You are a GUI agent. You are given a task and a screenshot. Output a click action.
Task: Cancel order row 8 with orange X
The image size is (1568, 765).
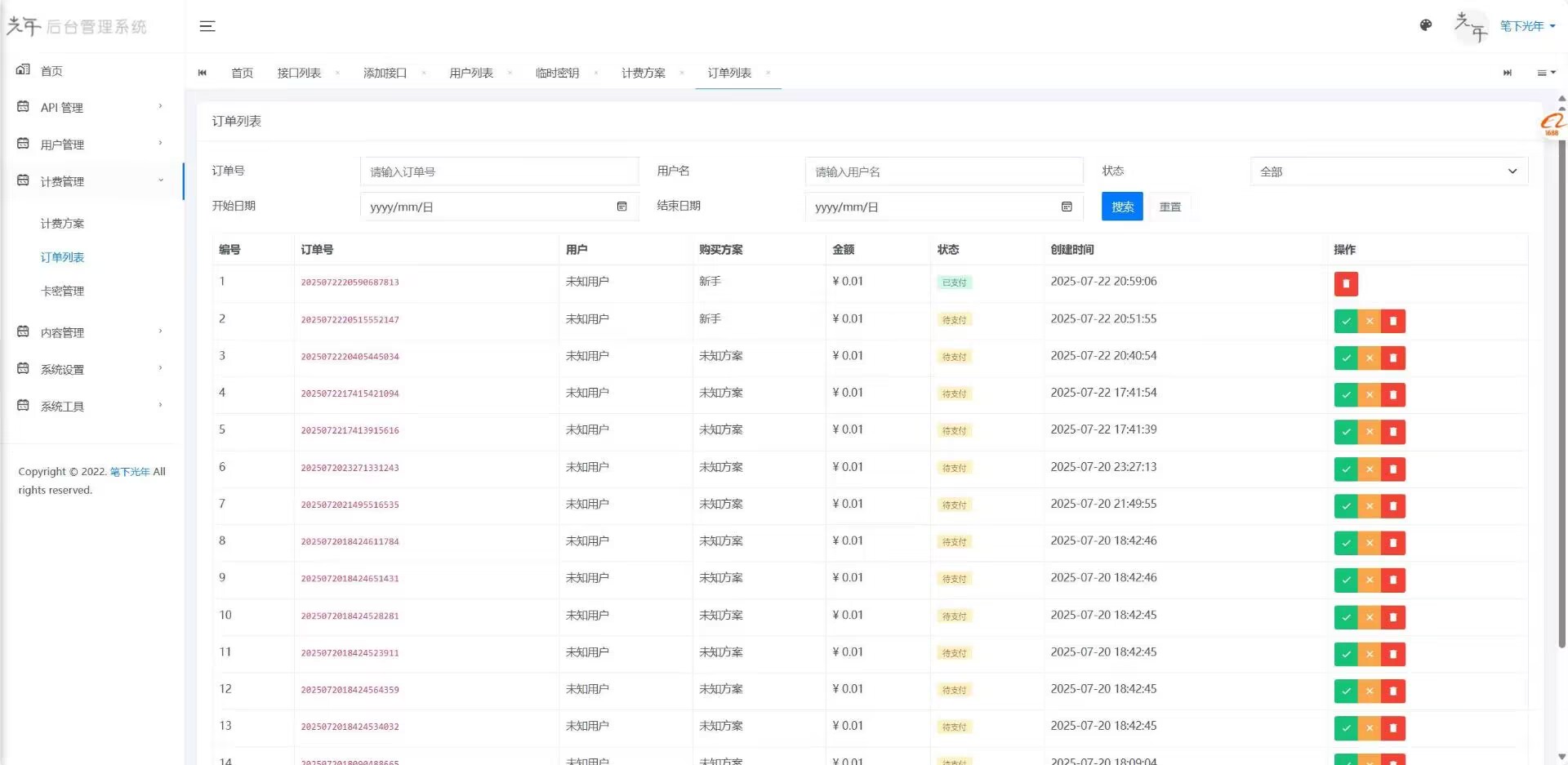pos(1370,543)
